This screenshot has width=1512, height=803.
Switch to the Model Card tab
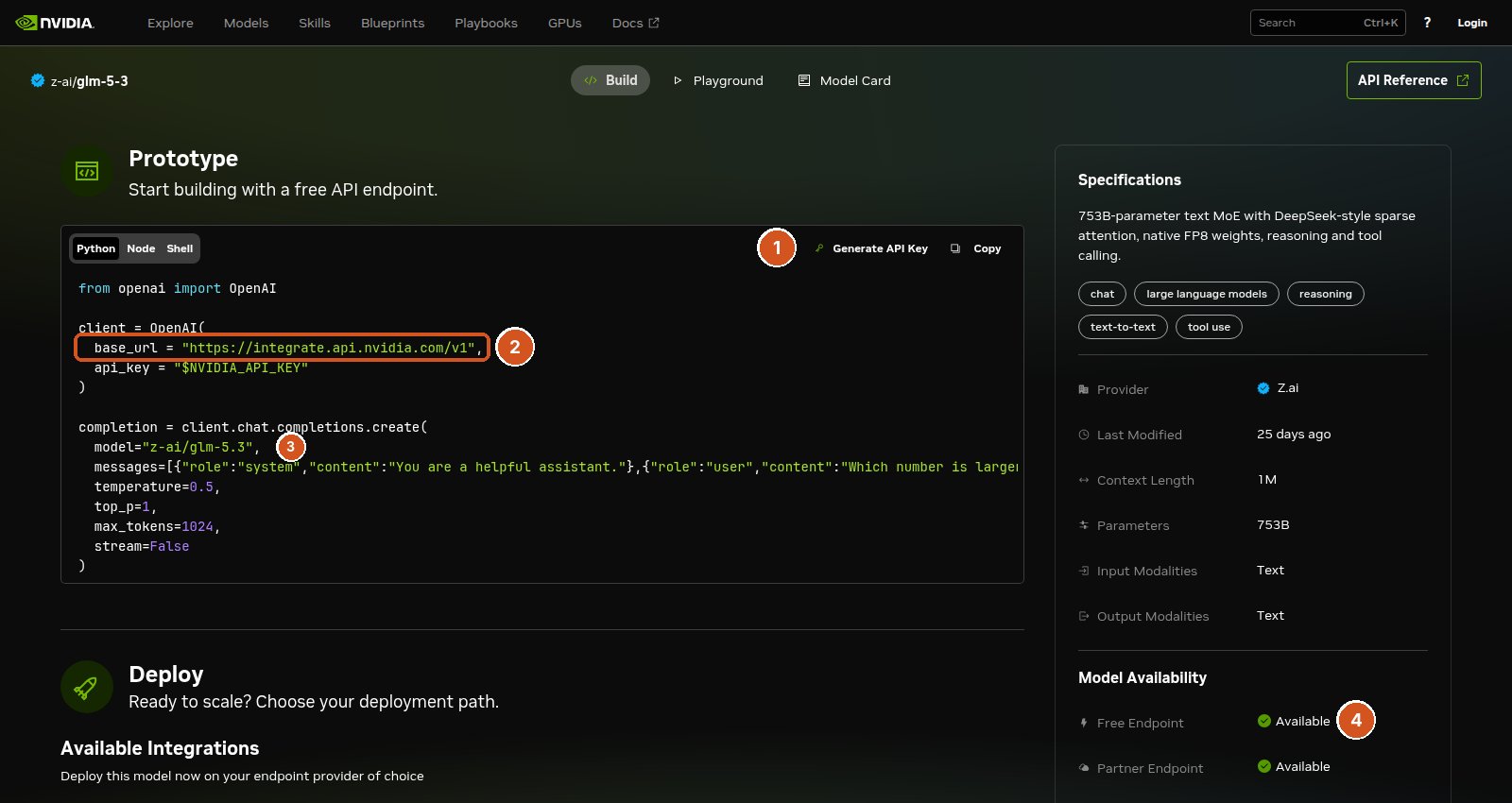coord(845,80)
